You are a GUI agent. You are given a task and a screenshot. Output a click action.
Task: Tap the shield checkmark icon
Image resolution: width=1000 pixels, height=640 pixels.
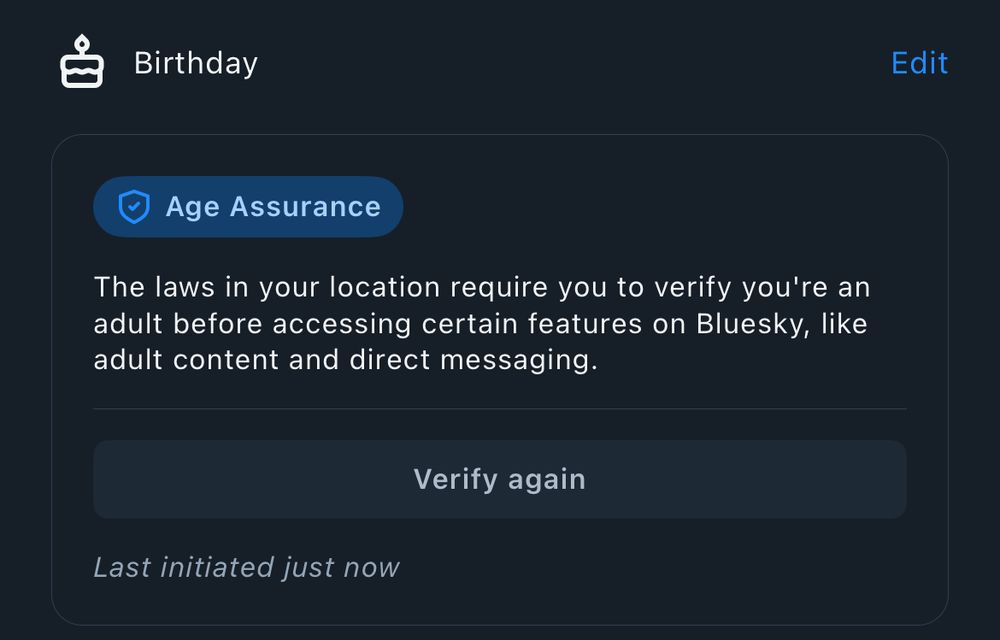[x=134, y=207]
